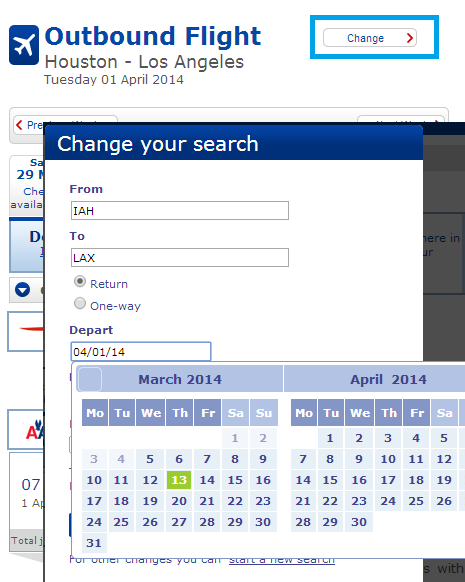Pick April 30 in the calendar
Screen dimensions: 465x582
point(359,522)
